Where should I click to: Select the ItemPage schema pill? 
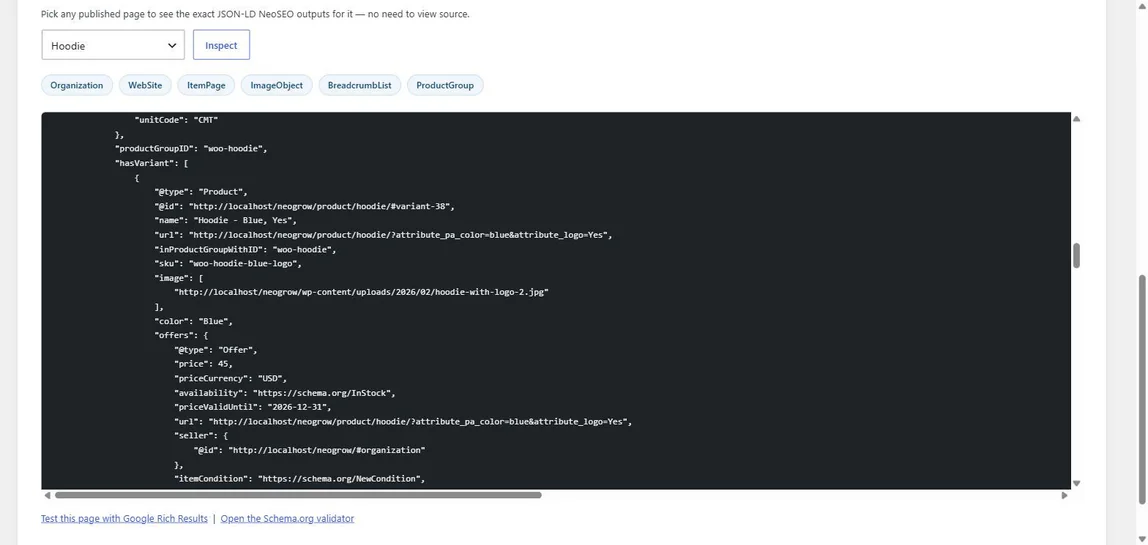(x=206, y=85)
